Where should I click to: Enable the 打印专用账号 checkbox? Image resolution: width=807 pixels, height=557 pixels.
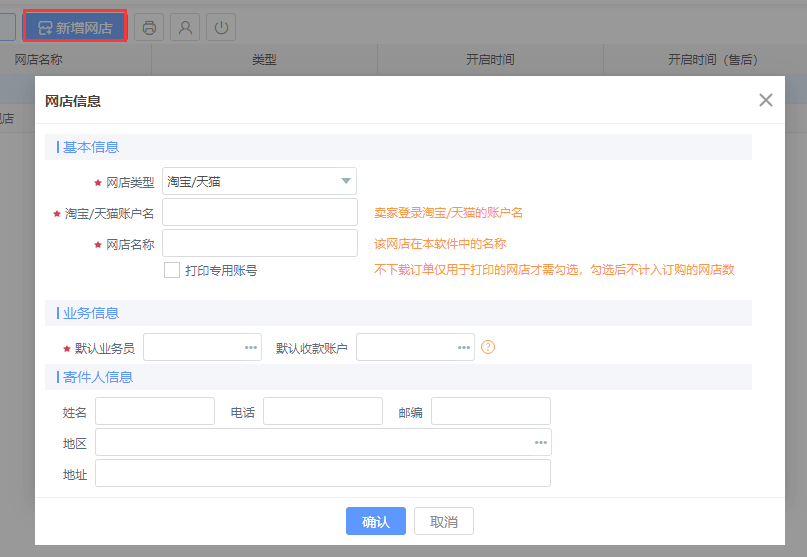pos(172,270)
